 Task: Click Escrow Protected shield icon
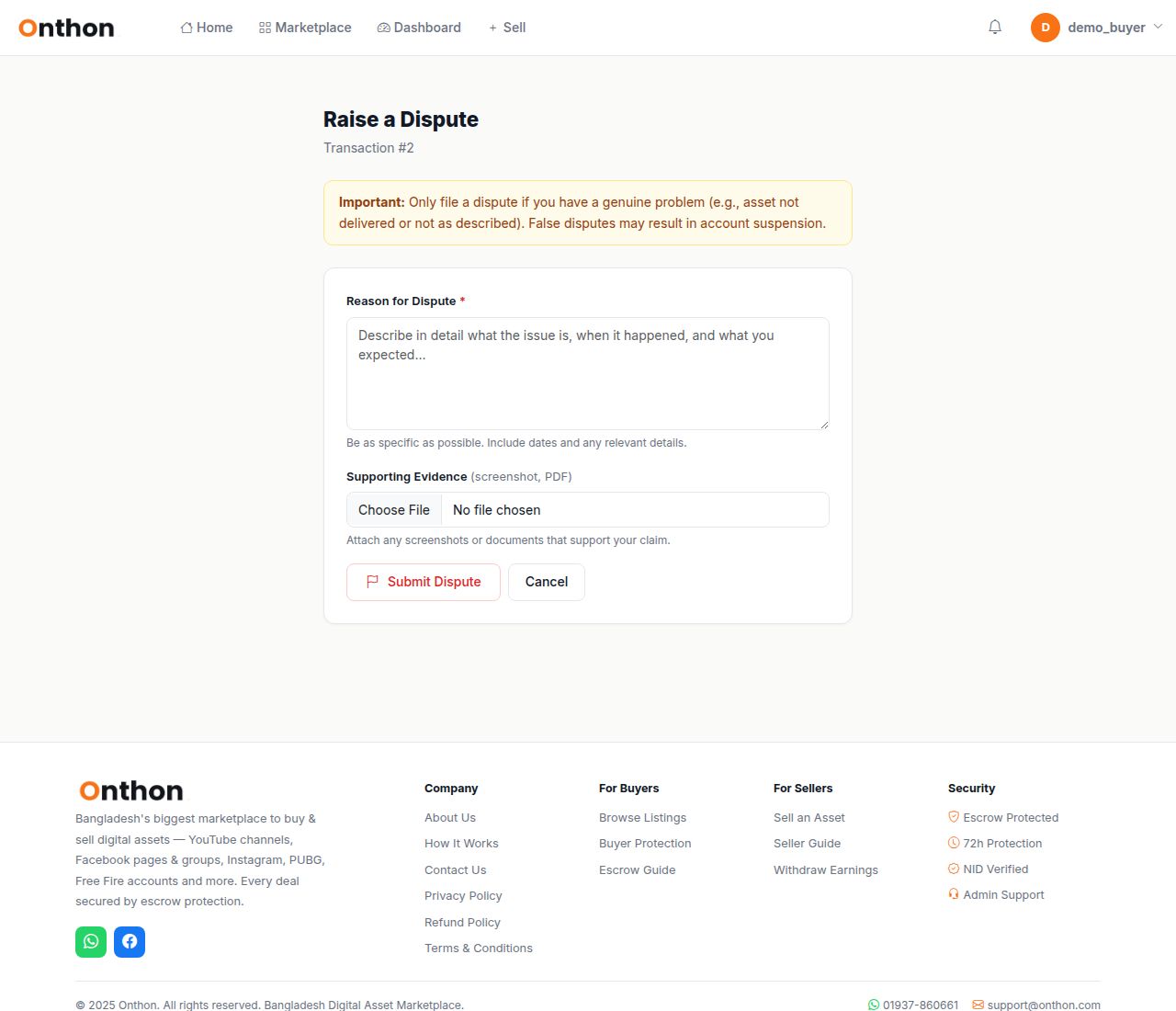point(954,816)
